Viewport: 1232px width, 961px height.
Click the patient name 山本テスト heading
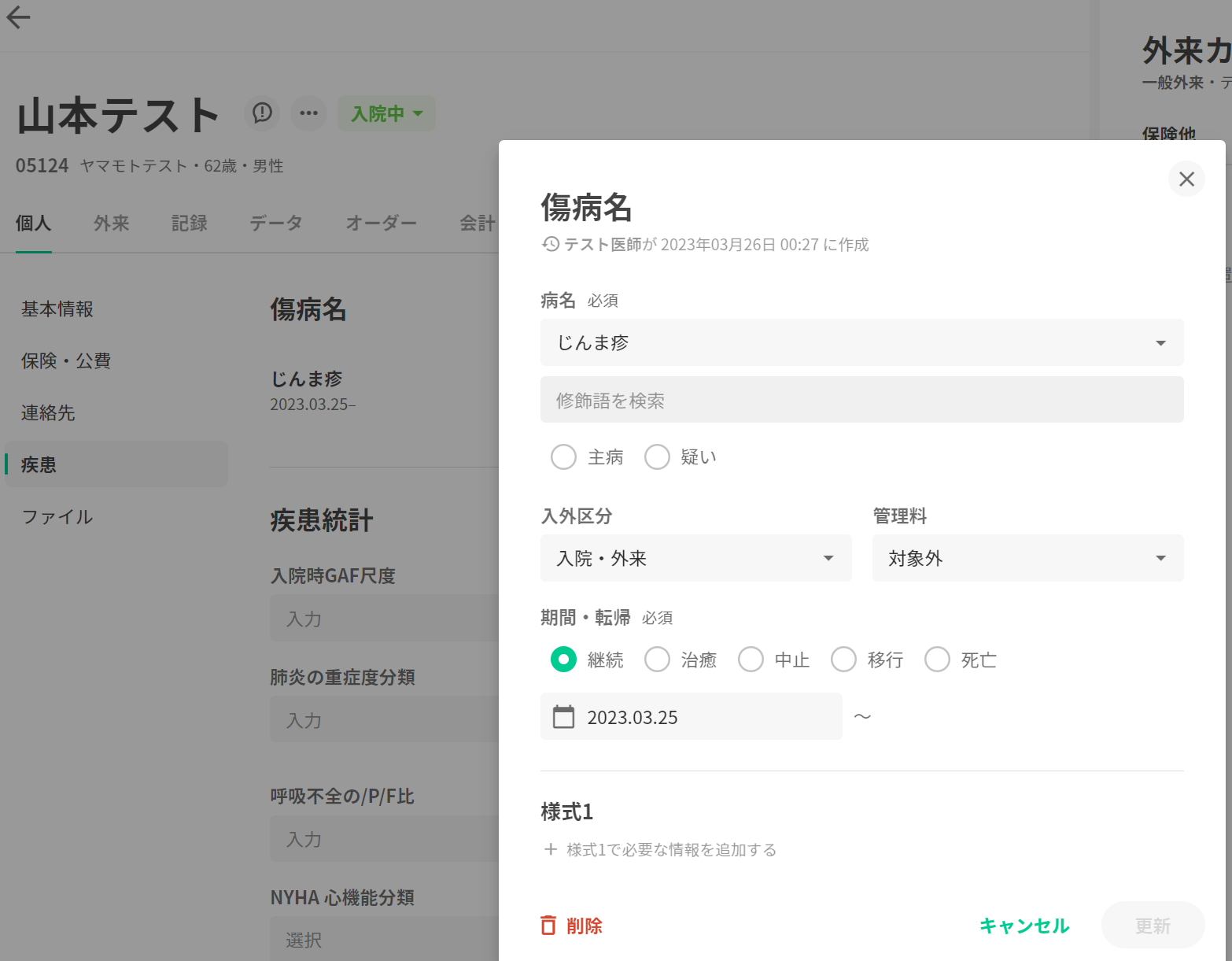tap(118, 116)
